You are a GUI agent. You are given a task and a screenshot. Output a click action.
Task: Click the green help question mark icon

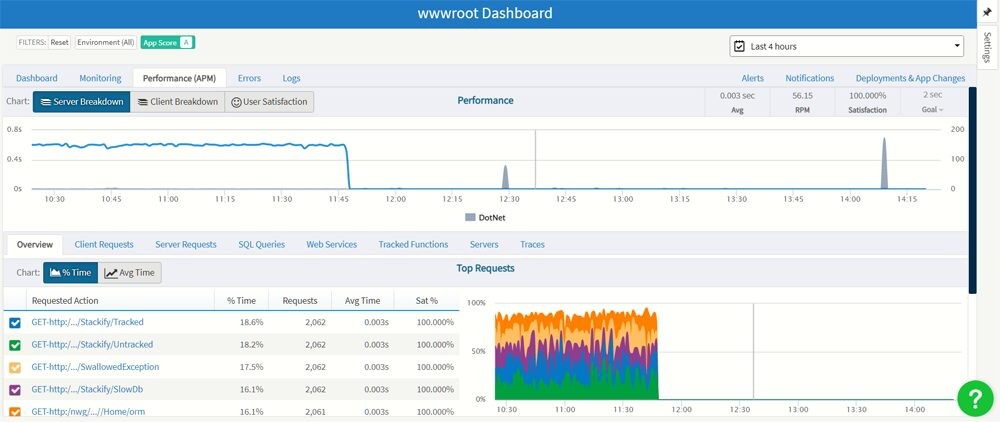(975, 397)
